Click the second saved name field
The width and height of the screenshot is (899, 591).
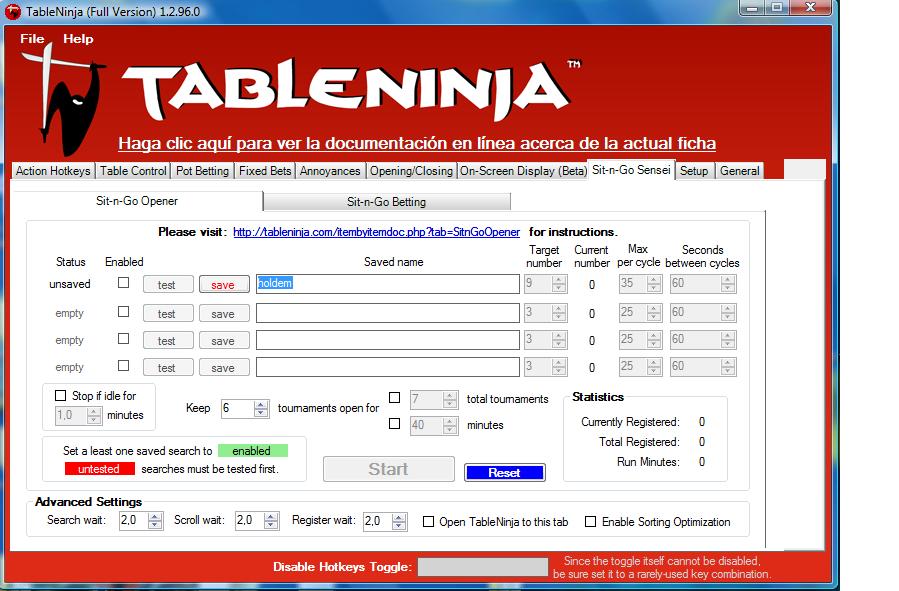388,313
